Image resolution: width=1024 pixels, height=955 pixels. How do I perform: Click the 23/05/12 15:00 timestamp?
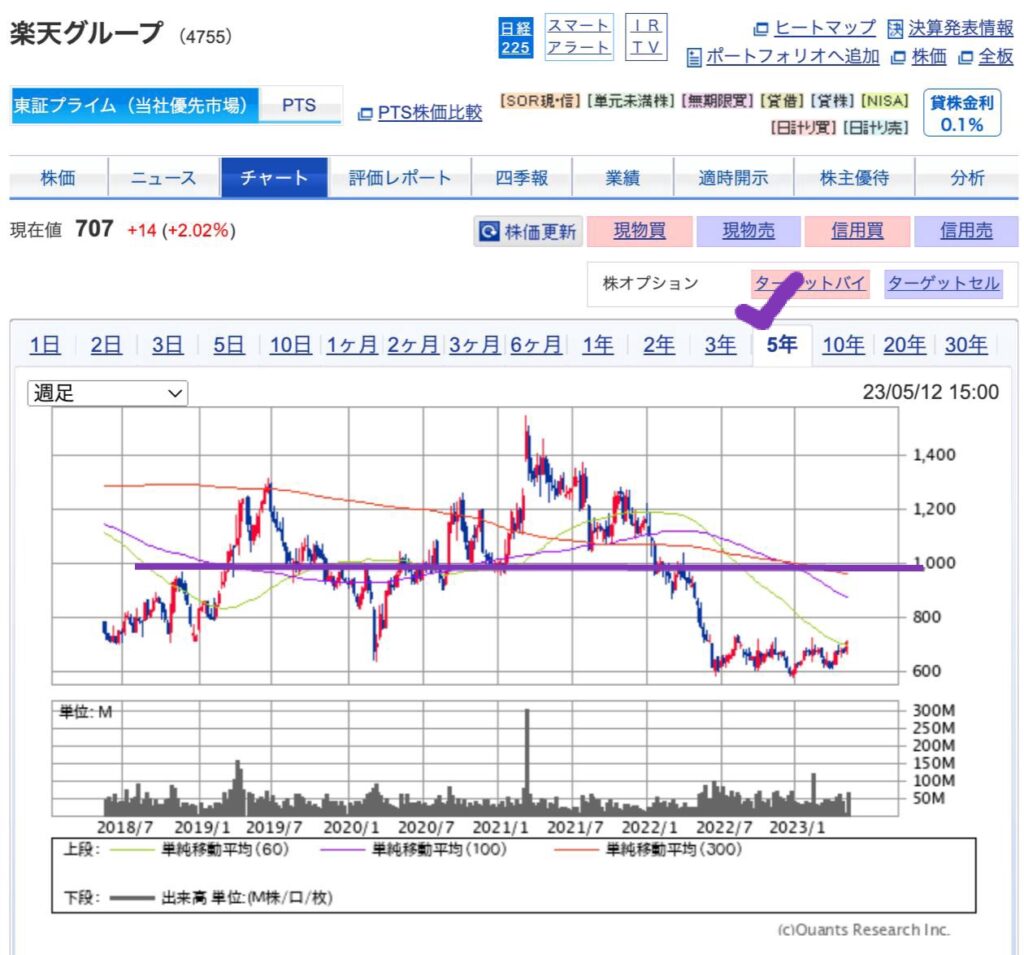pos(931,392)
